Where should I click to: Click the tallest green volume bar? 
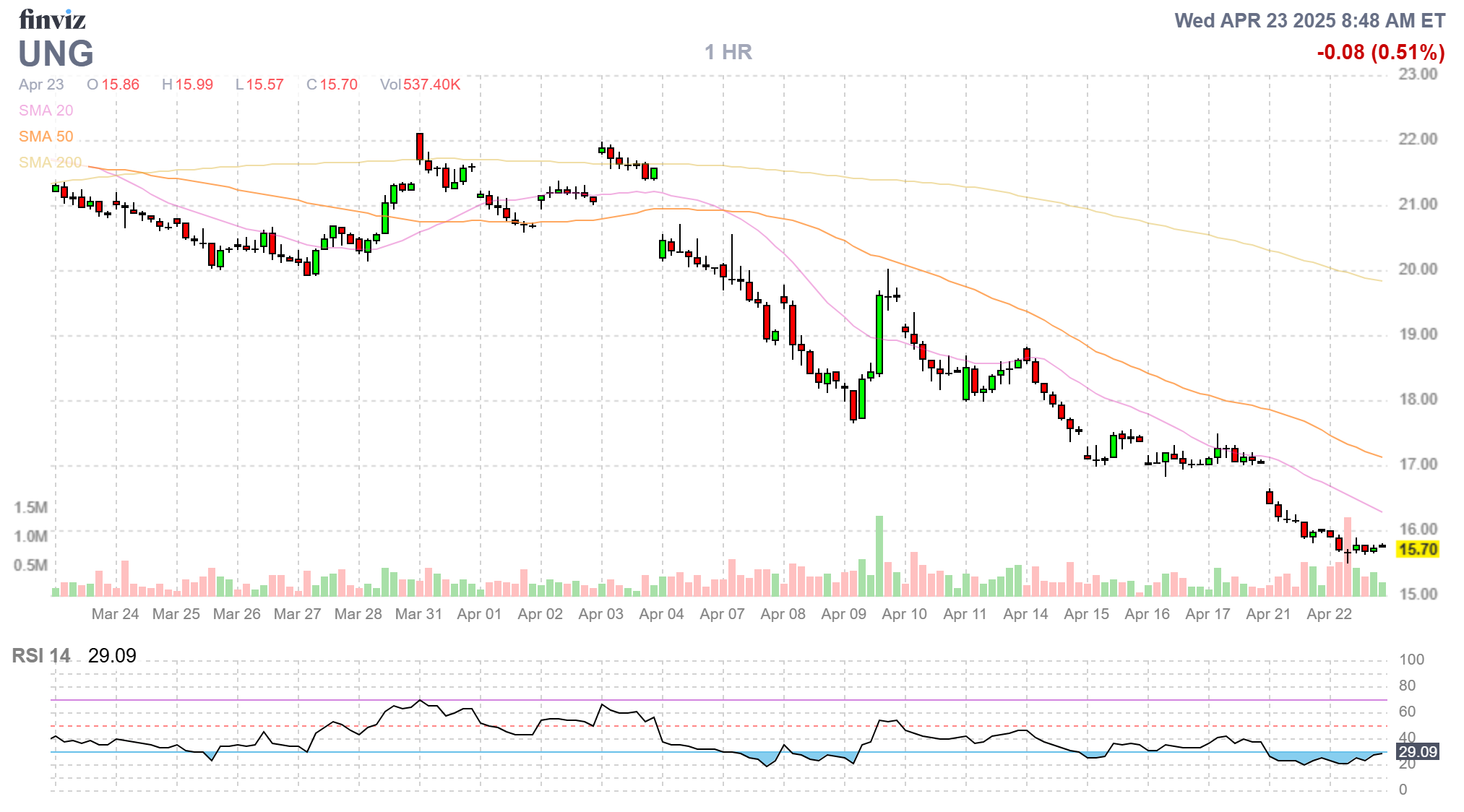point(879,556)
